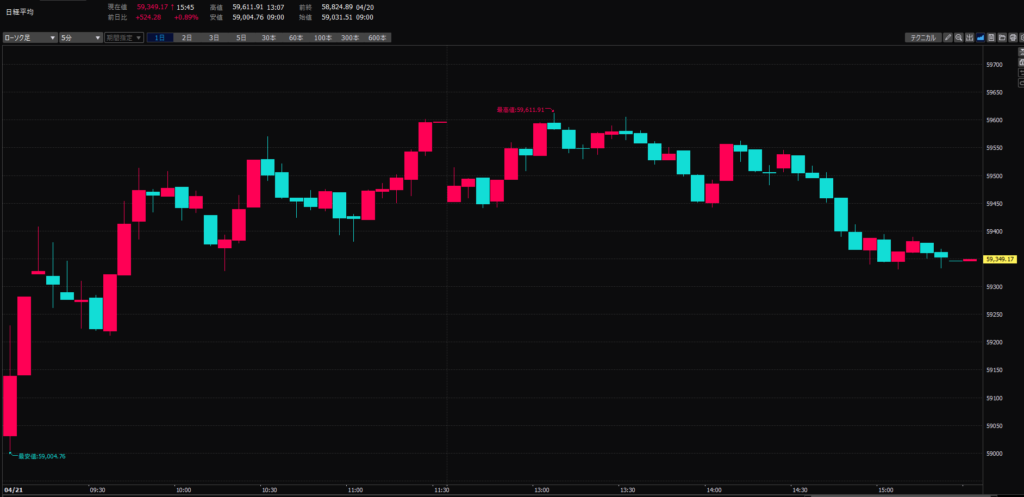The height and width of the screenshot is (497, 1024).
Task: Click the 出 icon in chart toolbar
Action: (970, 37)
